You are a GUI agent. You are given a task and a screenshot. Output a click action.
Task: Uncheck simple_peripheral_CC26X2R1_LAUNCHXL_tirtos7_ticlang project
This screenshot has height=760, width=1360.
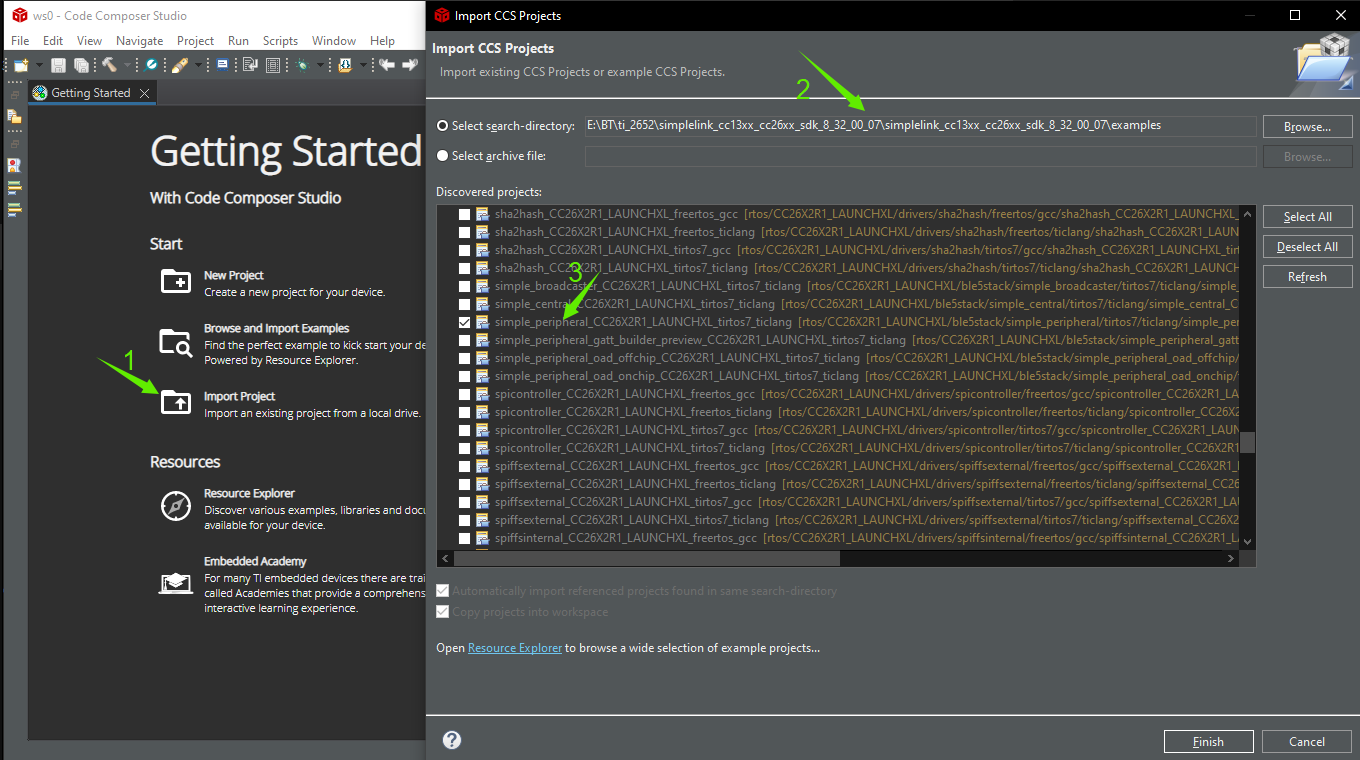pyautogui.click(x=464, y=323)
